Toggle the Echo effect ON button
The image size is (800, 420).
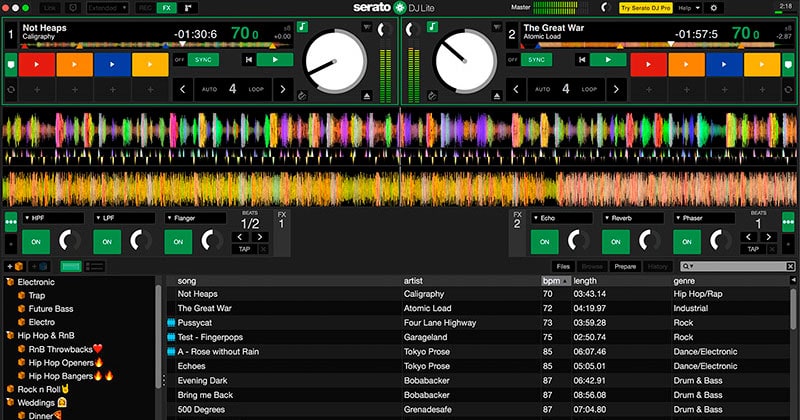(544, 242)
